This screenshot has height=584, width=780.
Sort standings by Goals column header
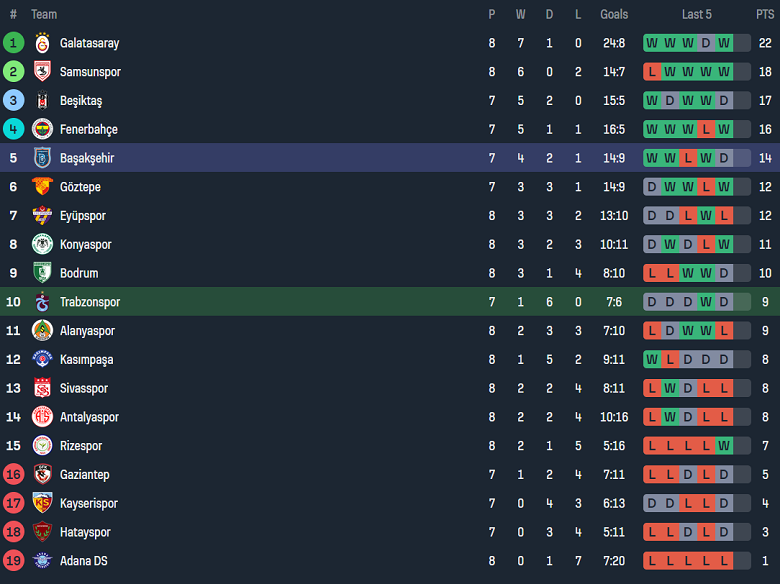coord(614,14)
